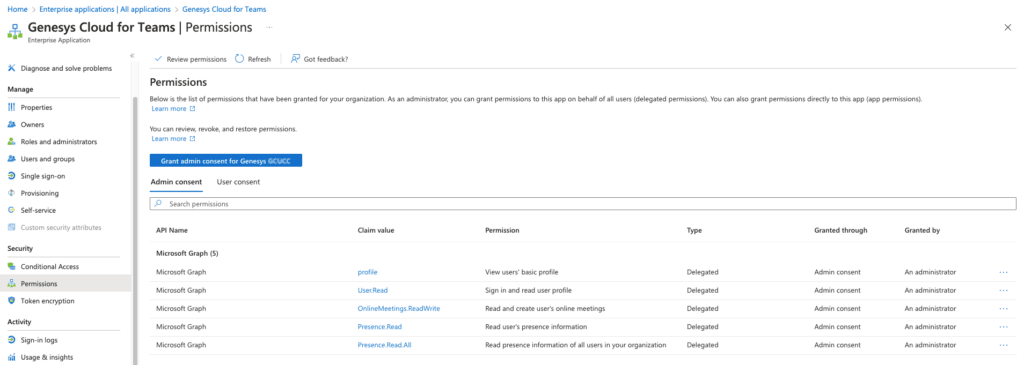
Task: Click the Got feedback person icon
Action: point(296,59)
